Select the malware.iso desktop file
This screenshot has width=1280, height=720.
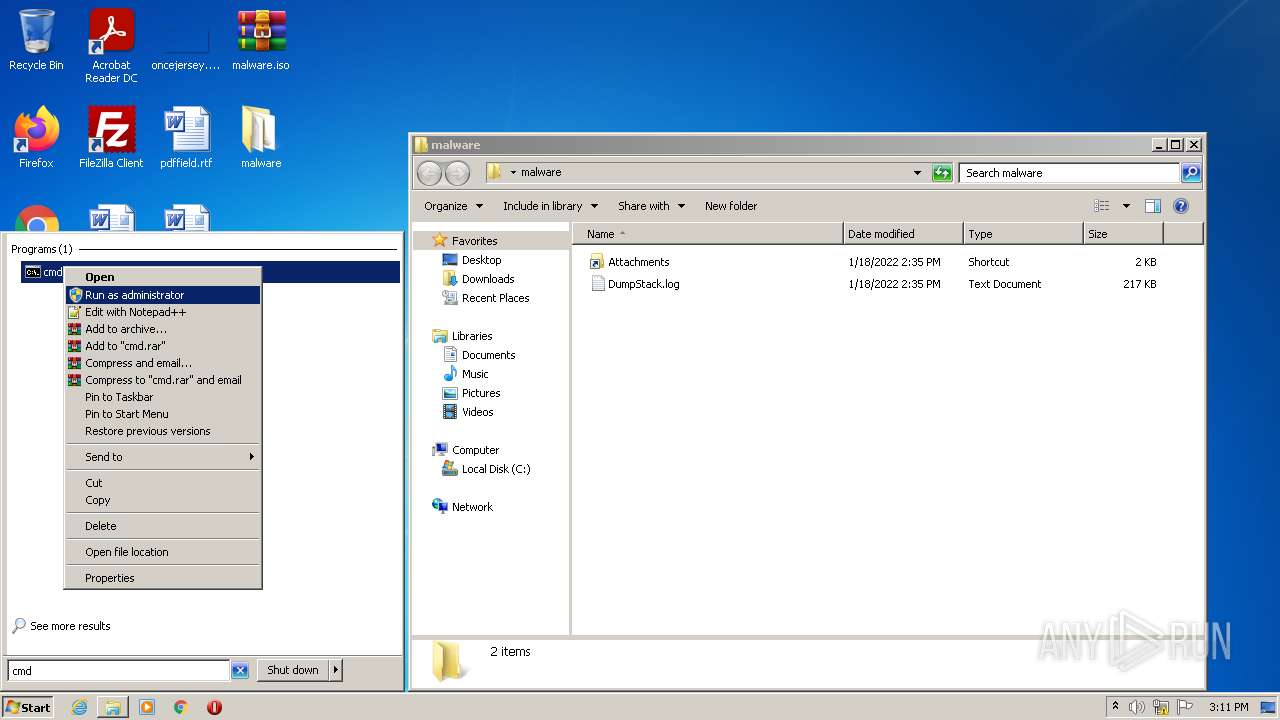(261, 40)
